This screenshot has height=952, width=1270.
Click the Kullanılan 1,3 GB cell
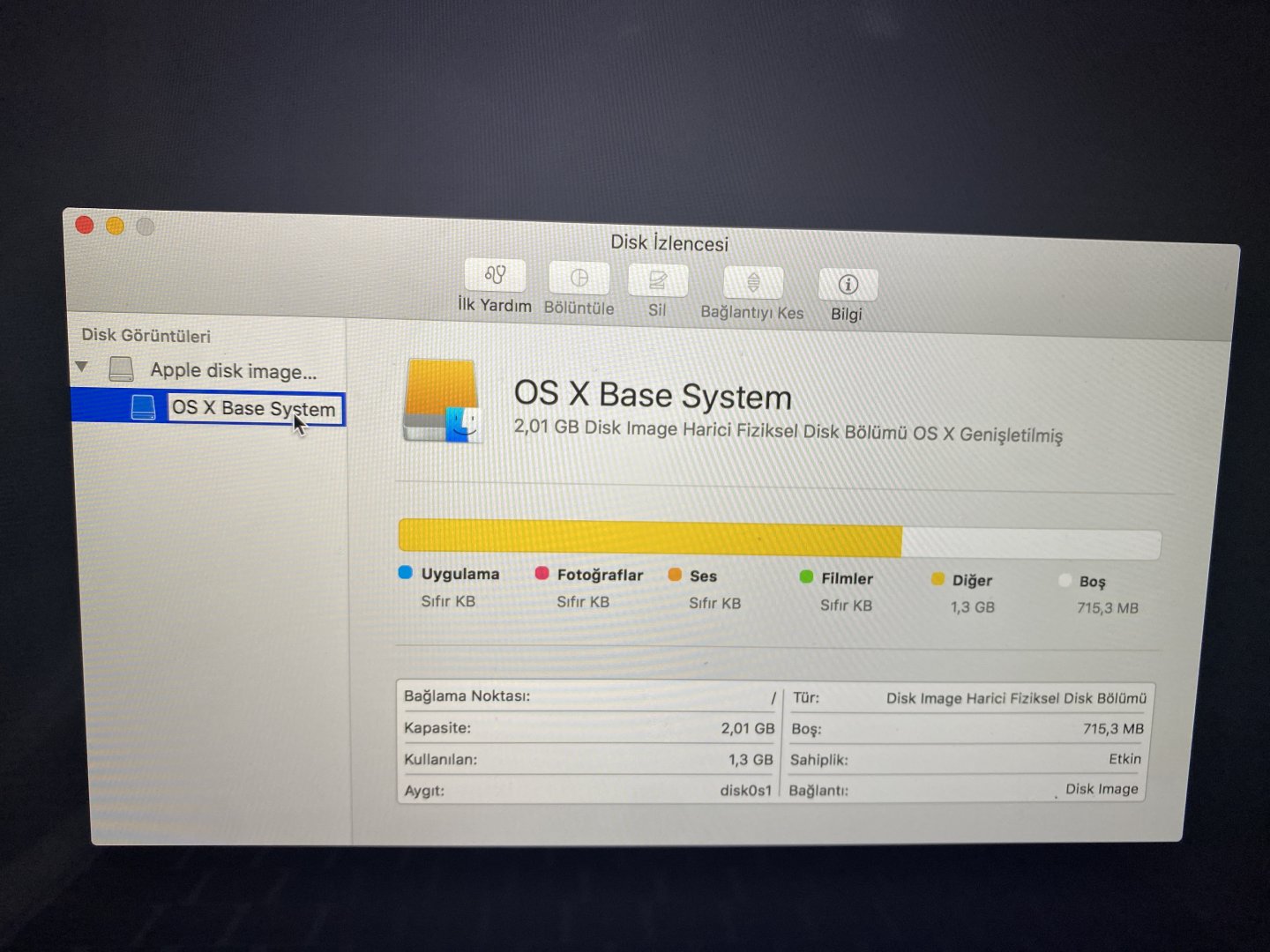coord(751,759)
